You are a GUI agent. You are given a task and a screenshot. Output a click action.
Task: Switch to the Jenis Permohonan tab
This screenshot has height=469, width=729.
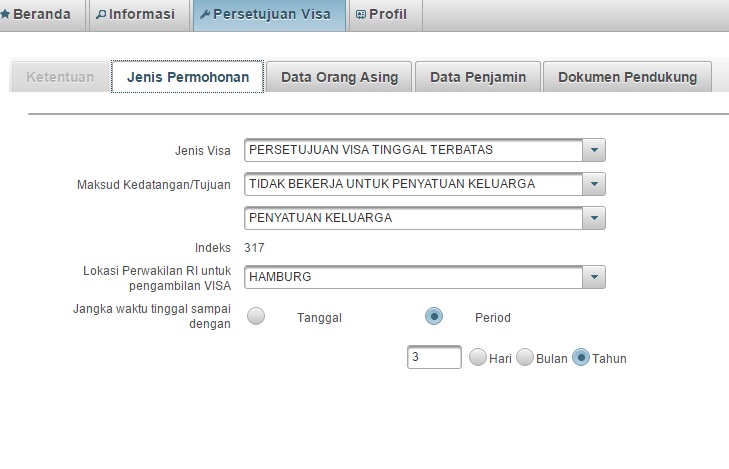tap(188, 77)
